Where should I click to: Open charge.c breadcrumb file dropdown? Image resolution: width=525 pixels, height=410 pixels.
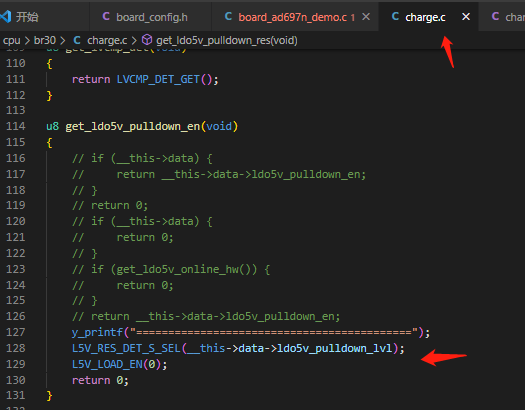pyautogui.click(x=107, y=40)
